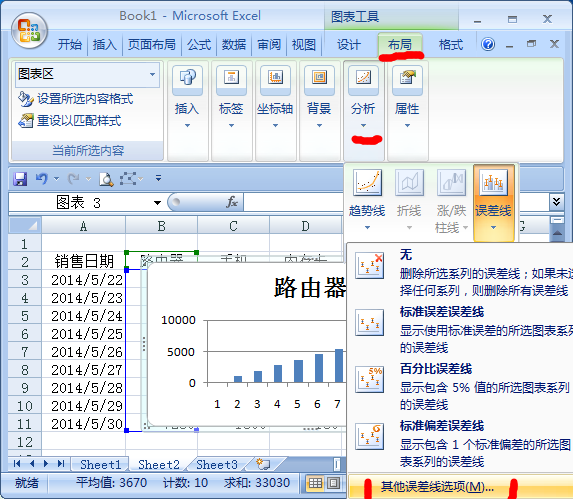Open the Formulas (公式) tab
This screenshot has height=499, width=573.
point(199,45)
